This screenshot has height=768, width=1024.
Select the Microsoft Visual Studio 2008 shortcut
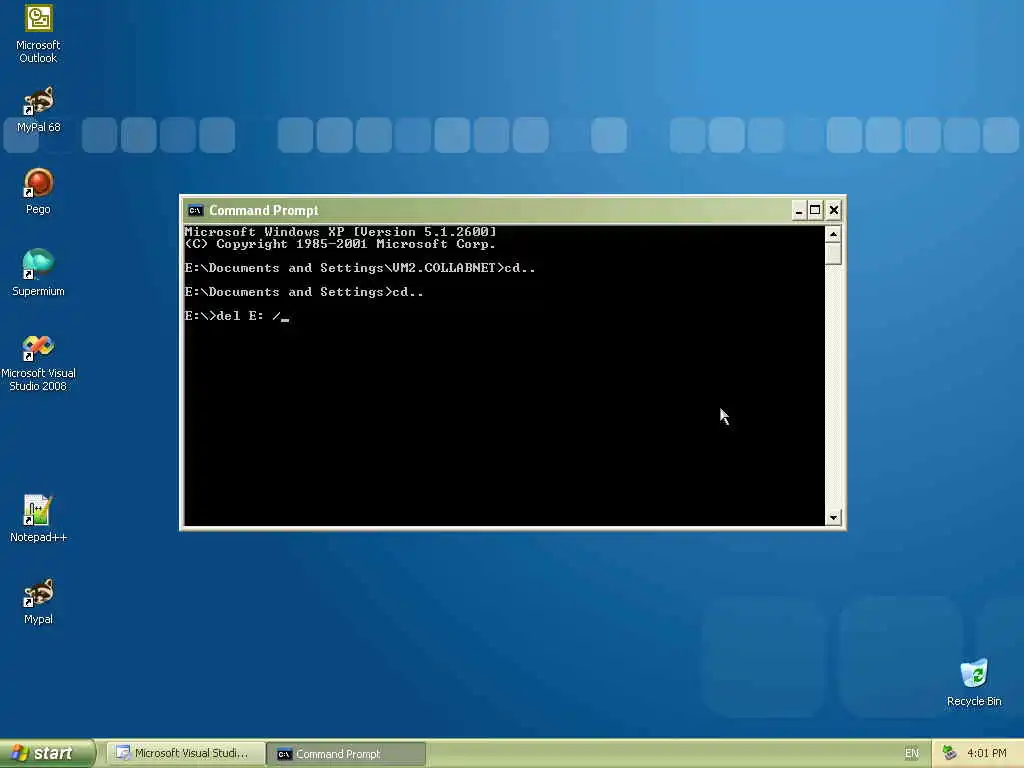(39, 363)
